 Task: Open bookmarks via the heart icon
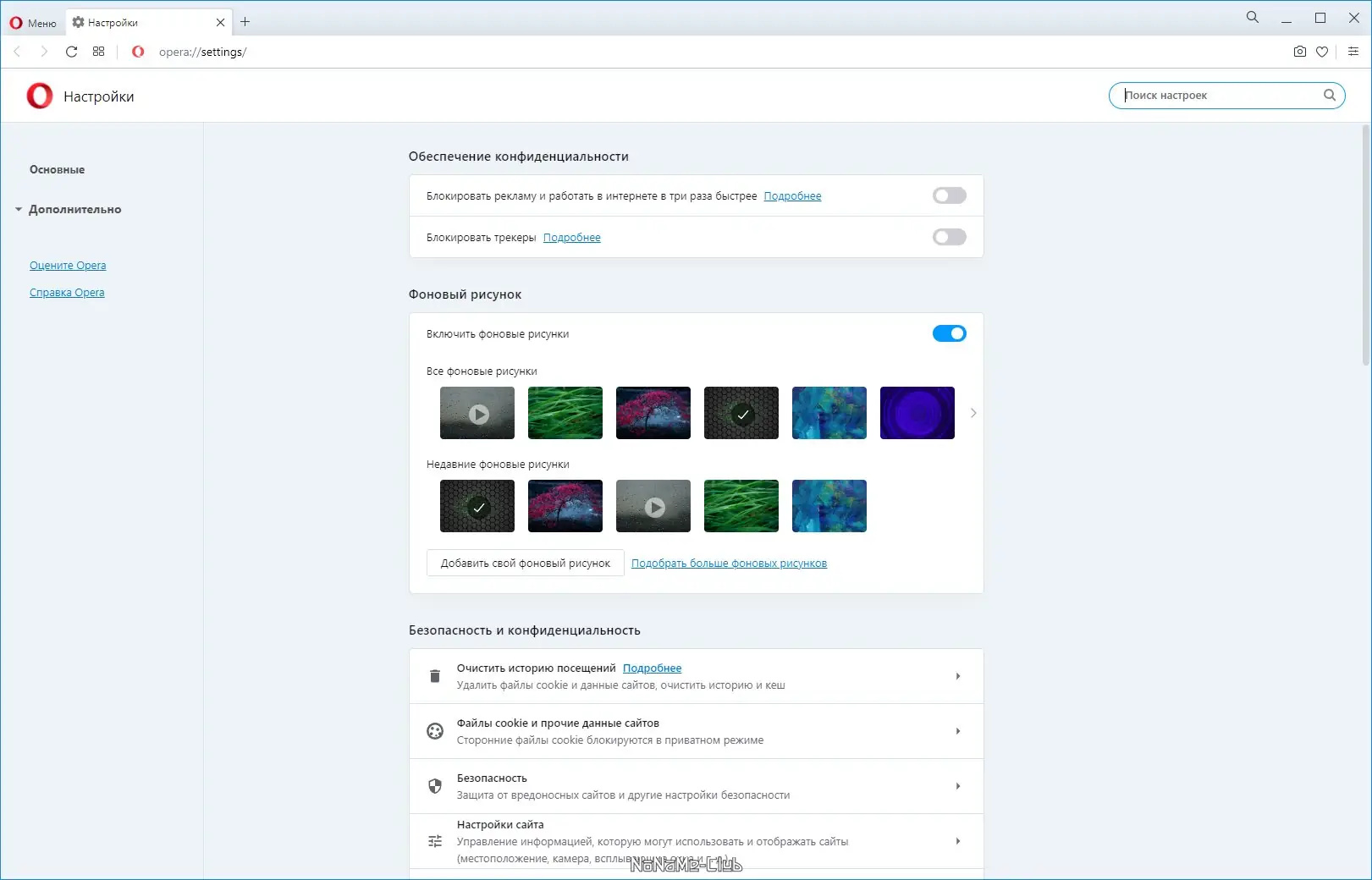click(x=1323, y=52)
